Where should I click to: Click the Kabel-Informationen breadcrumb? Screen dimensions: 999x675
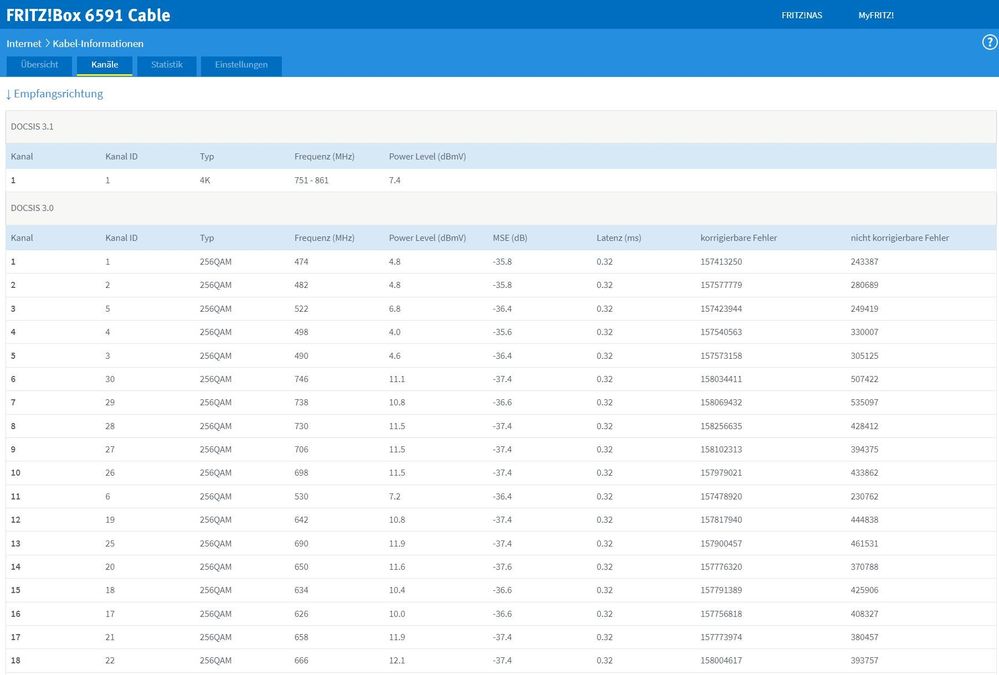click(x=98, y=44)
